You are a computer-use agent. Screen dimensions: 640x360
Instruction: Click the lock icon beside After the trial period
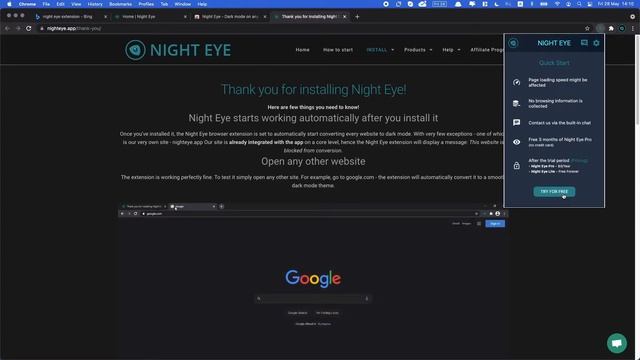[x=516, y=166]
